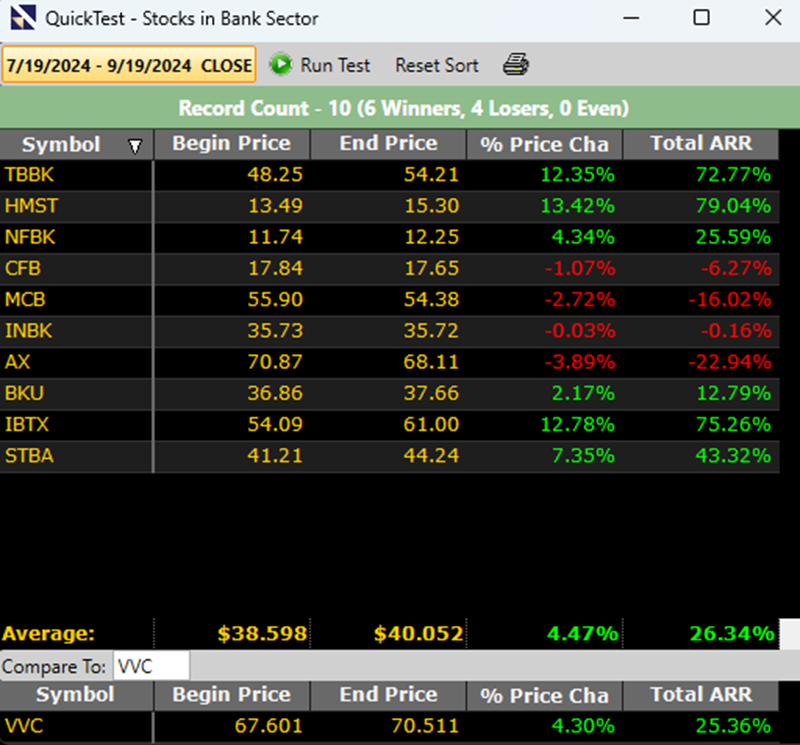
Task: Click the VVC comparison row symbol
Action: 22,726
